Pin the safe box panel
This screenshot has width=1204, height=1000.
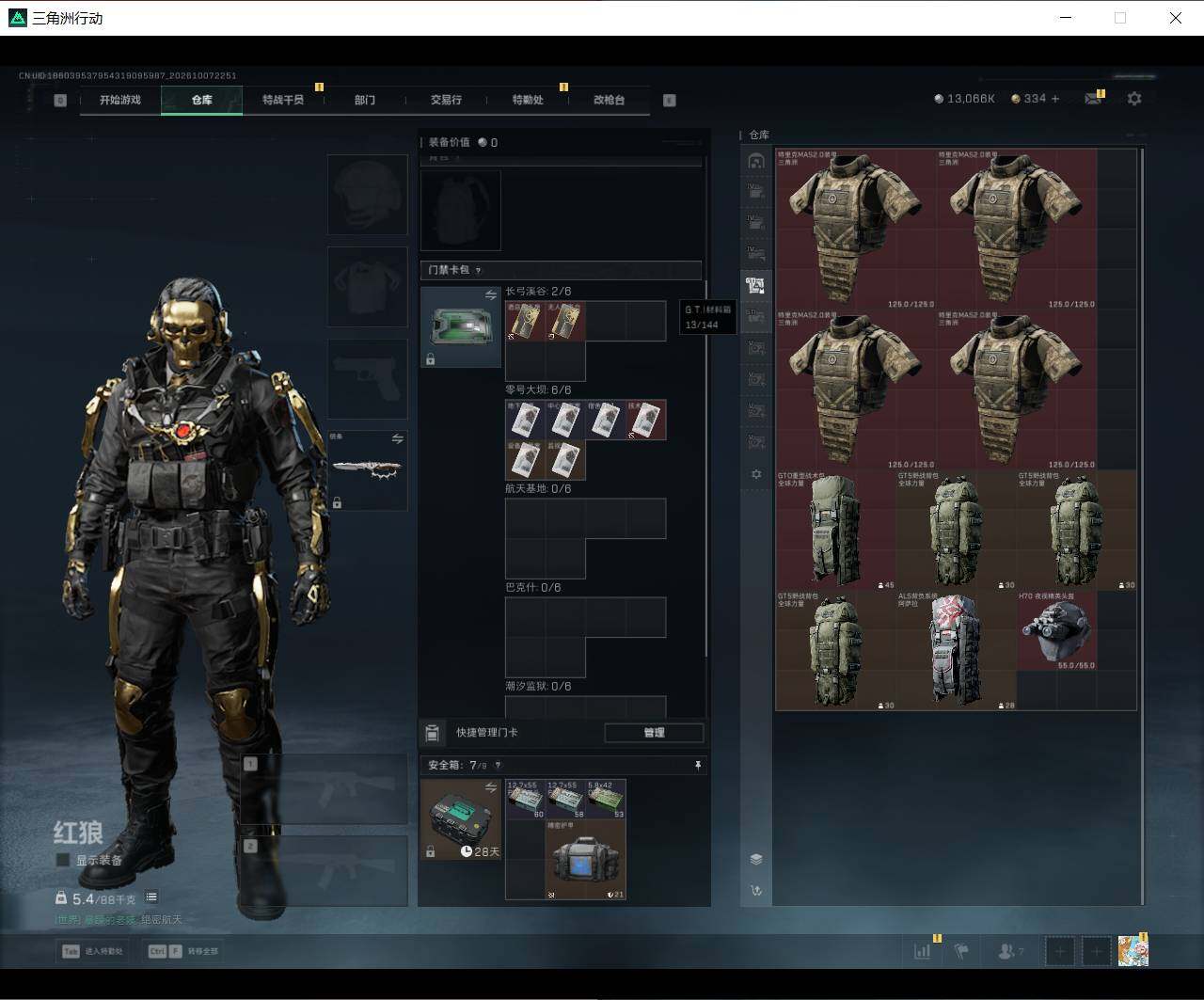click(698, 766)
